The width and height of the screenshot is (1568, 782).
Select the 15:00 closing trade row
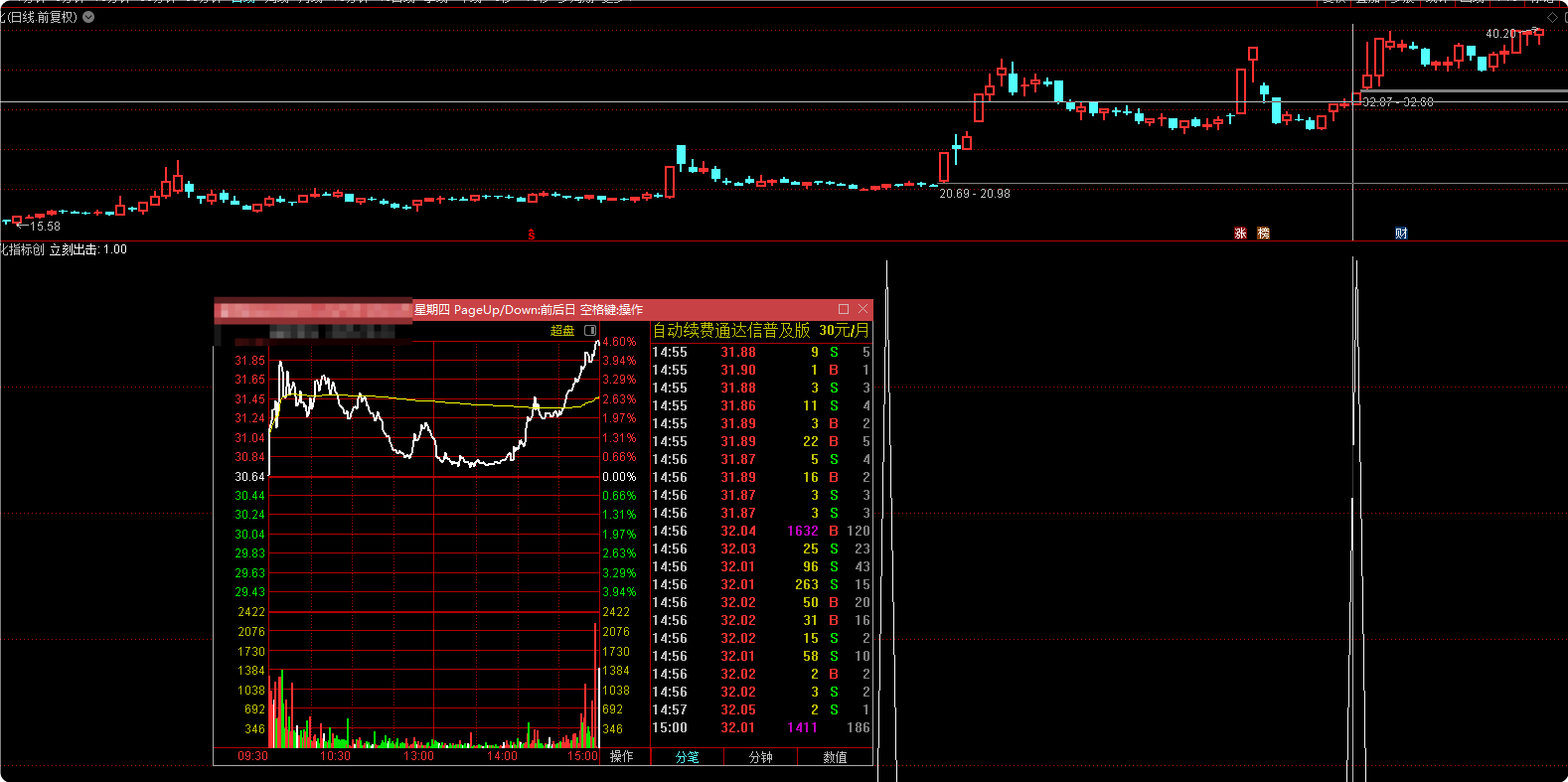[761, 728]
